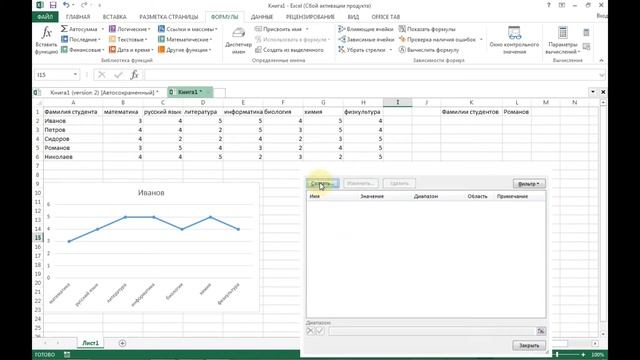Toggle Show Formulas
Image resolution: width=640 pixels, height=360 pixels.
[427, 29]
